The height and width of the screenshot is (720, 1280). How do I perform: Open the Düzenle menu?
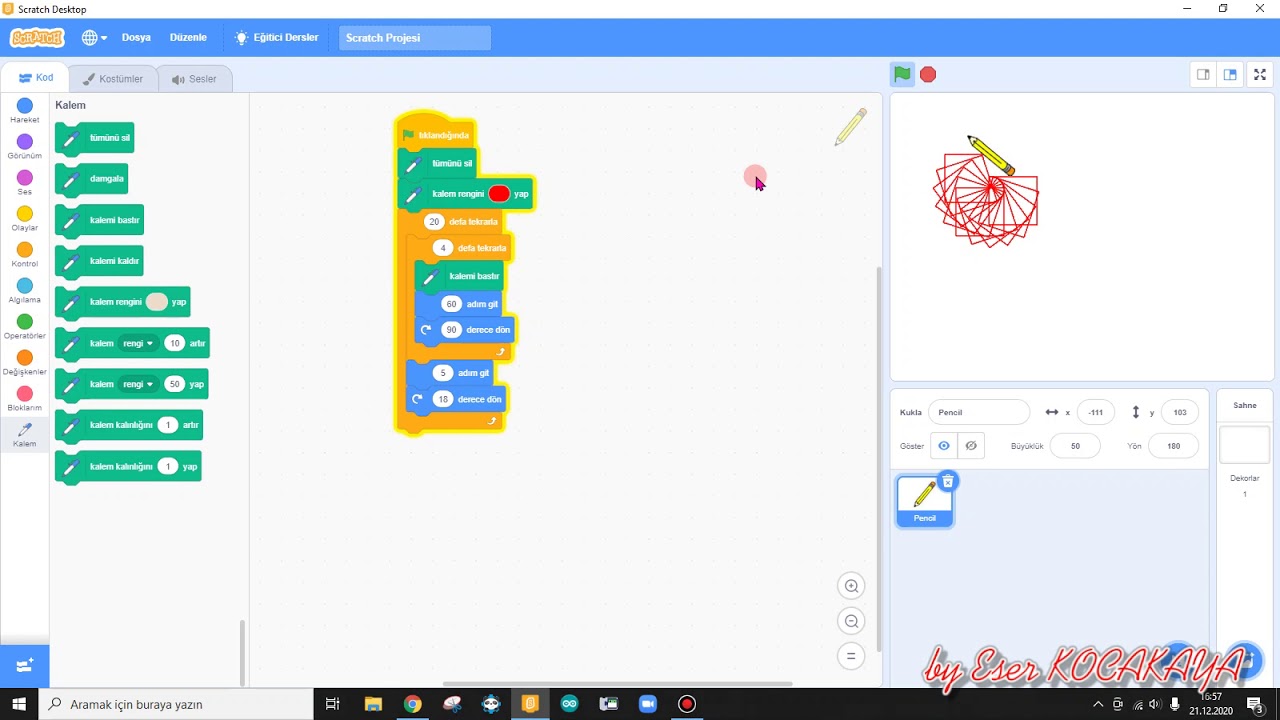pos(188,37)
